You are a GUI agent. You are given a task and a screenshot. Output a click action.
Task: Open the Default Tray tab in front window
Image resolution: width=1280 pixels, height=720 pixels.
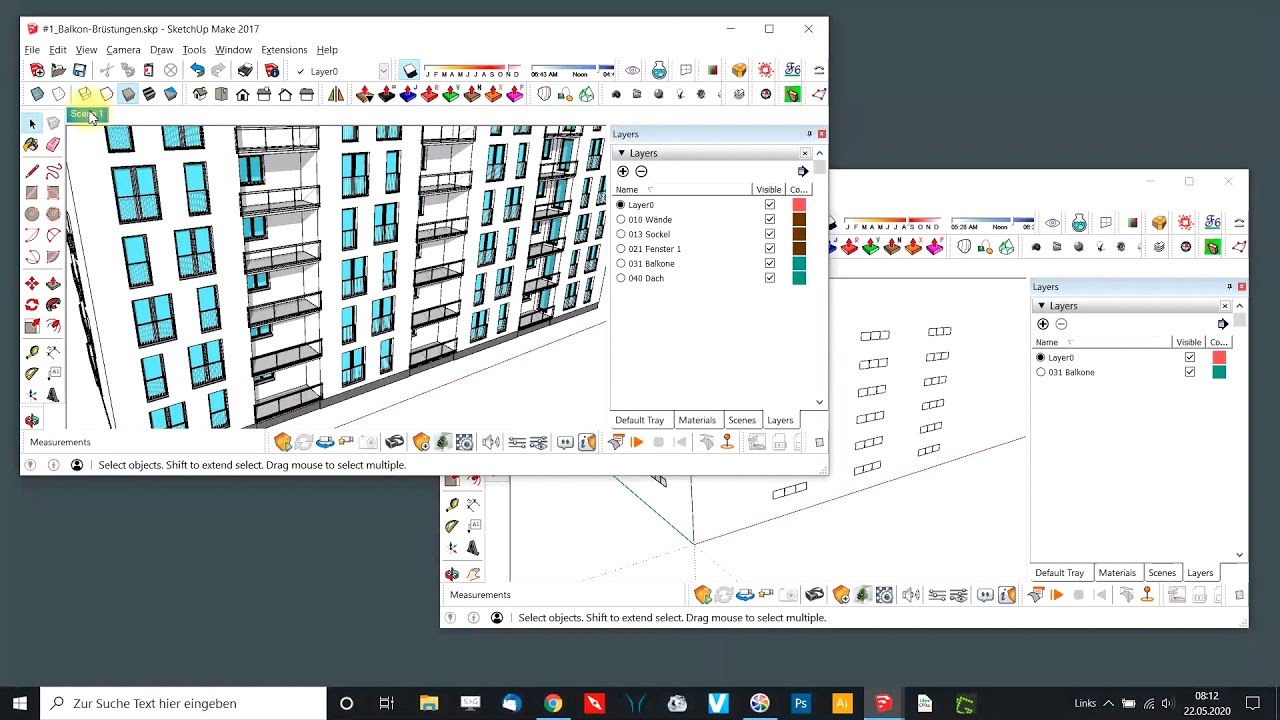[639, 420]
